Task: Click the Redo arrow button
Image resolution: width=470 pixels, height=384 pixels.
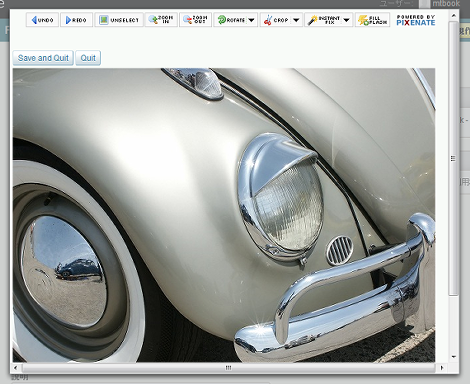Action: (76, 20)
